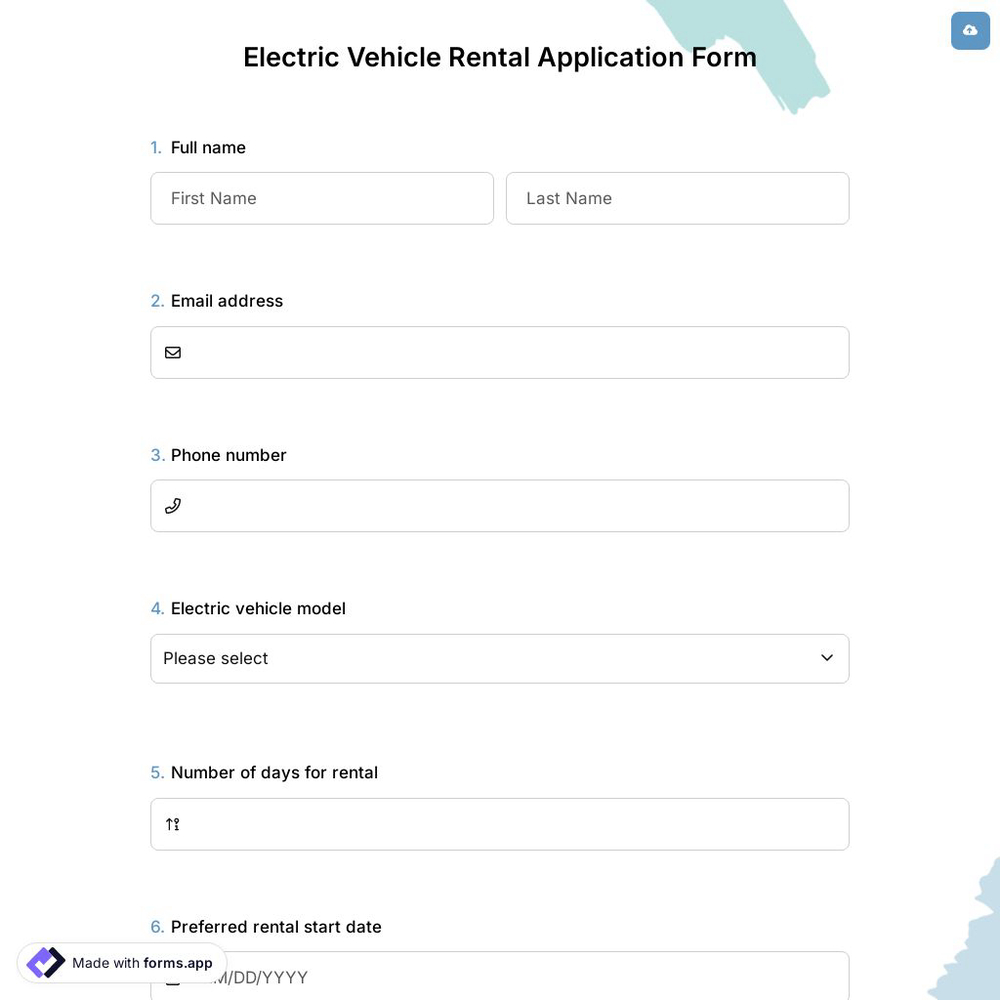Viewport: 1000px width, 1000px height.
Task: Click the Made with forms.app badge
Action: coord(120,963)
